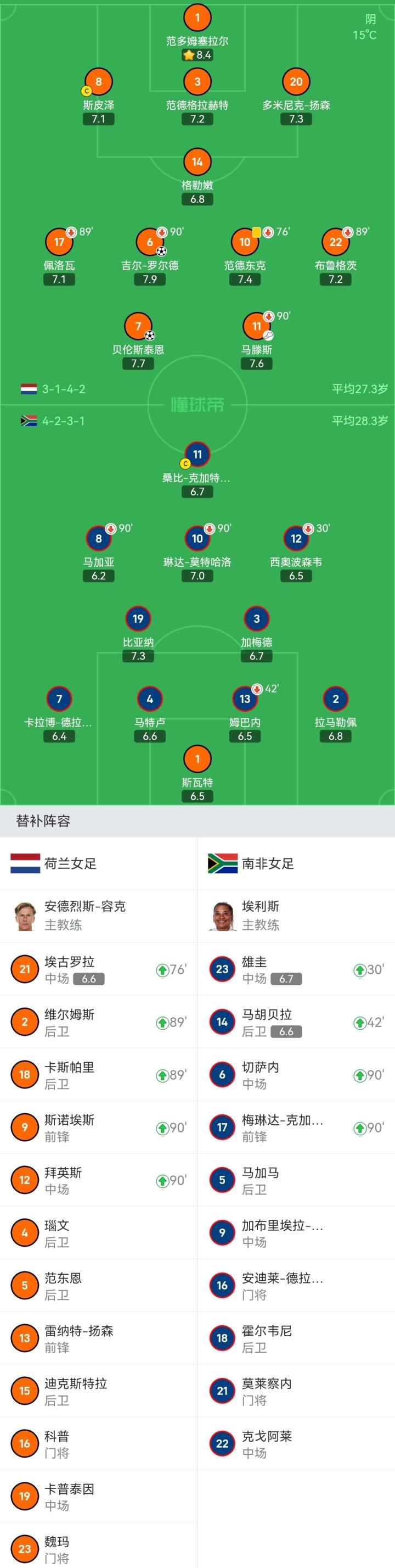Open substitute 雄圭 player row
The width and height of the screenshot is (395, 1568).
296,969
